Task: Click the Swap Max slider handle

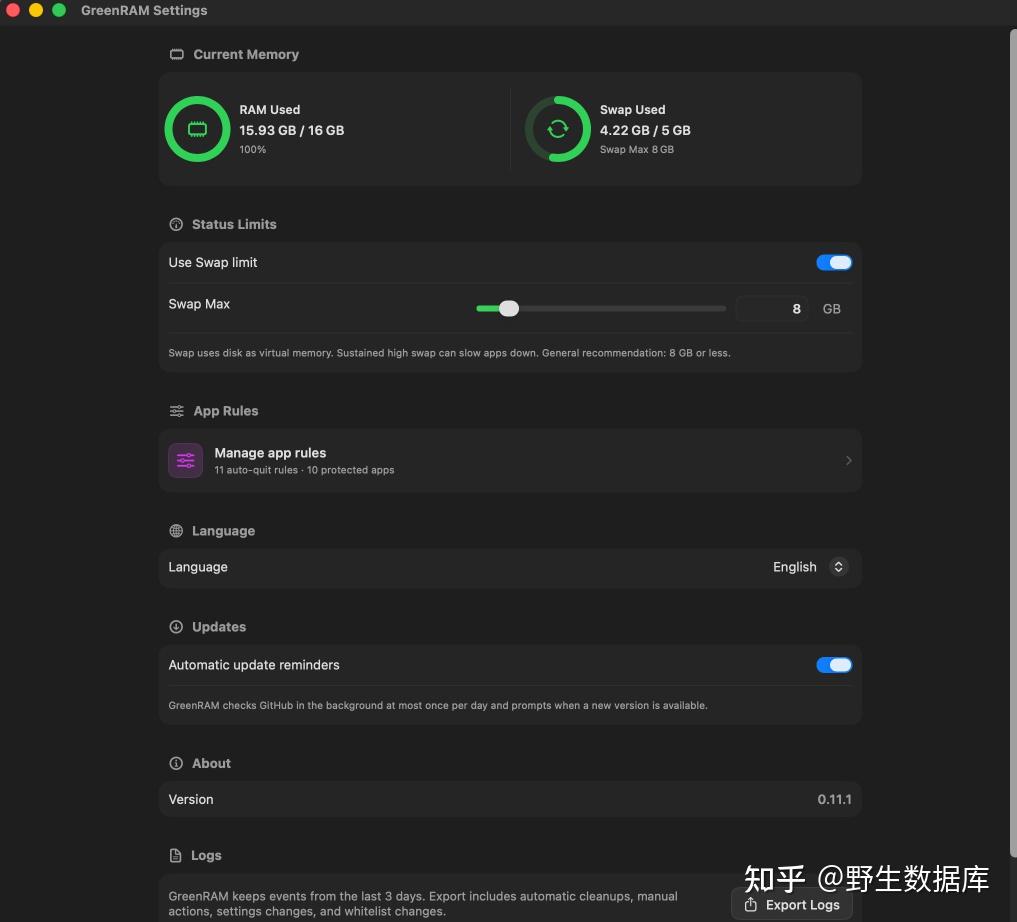Action: pos(509,309)
